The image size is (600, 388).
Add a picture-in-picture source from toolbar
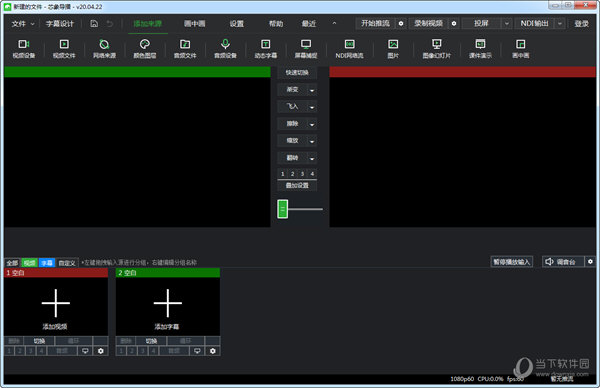(x=520, y=48)
